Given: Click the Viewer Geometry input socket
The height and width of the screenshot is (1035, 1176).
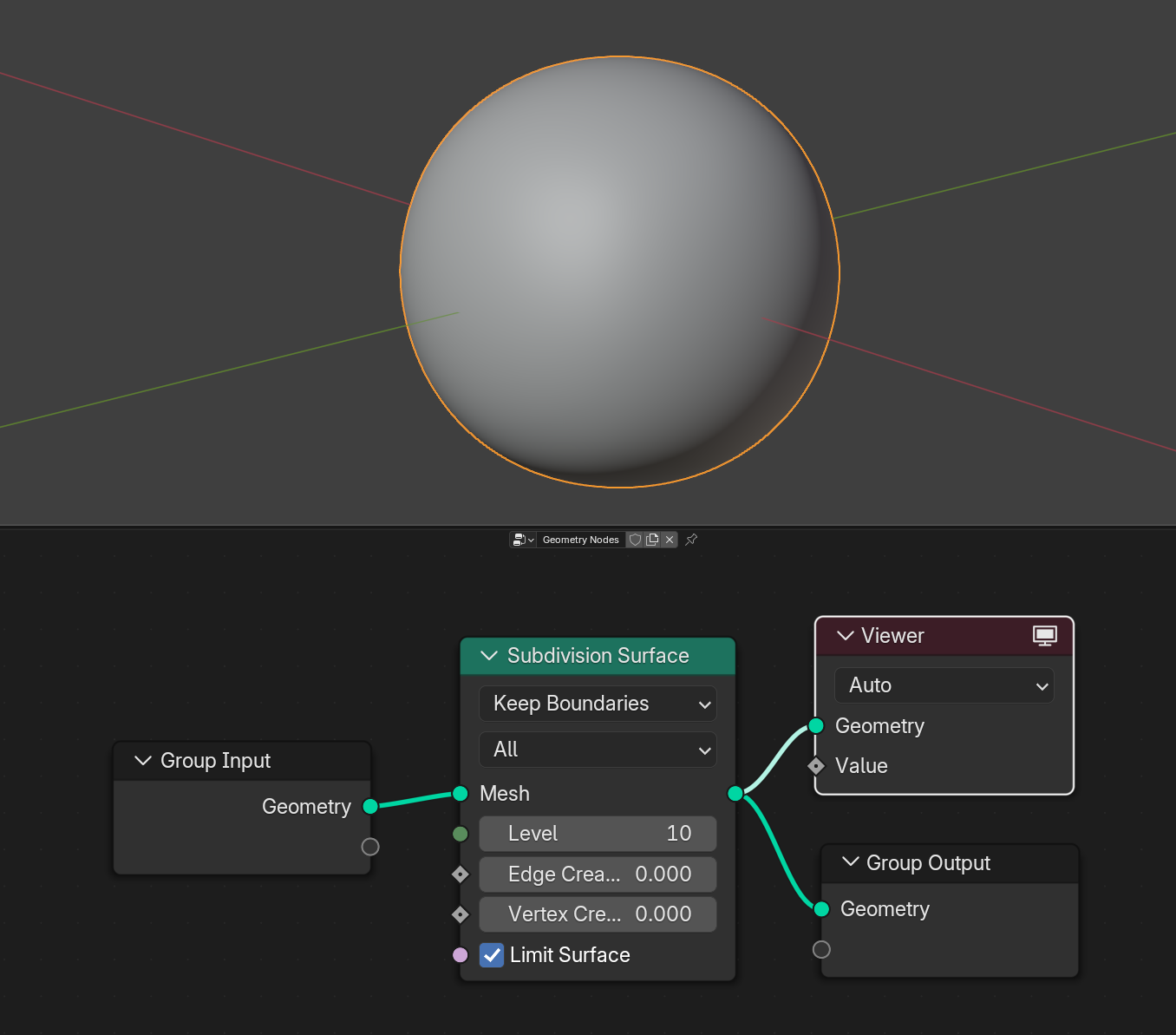Looking at the screenshot, I should click(x=816, y=725).
